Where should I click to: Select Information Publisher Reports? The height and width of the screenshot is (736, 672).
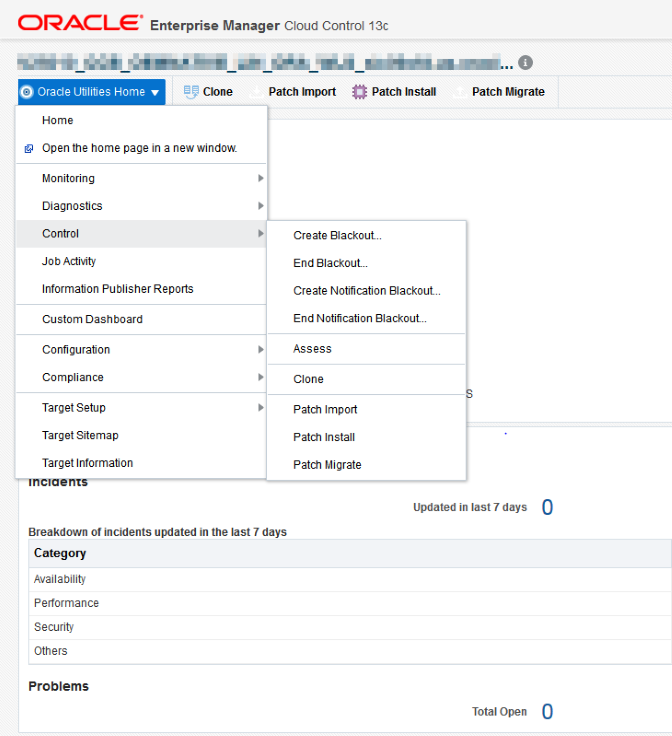pos(141,289)
